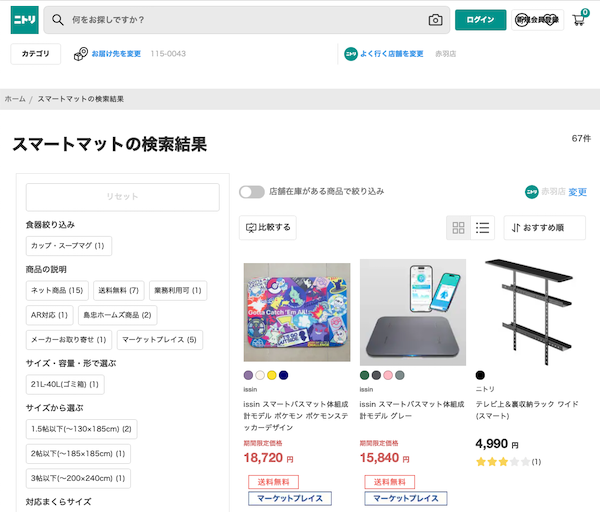Image resolution: width=600 pixels, height=512 pixels.
Task: Open grey smart bath mat thumbnail
Action: [x=413, y=312]
